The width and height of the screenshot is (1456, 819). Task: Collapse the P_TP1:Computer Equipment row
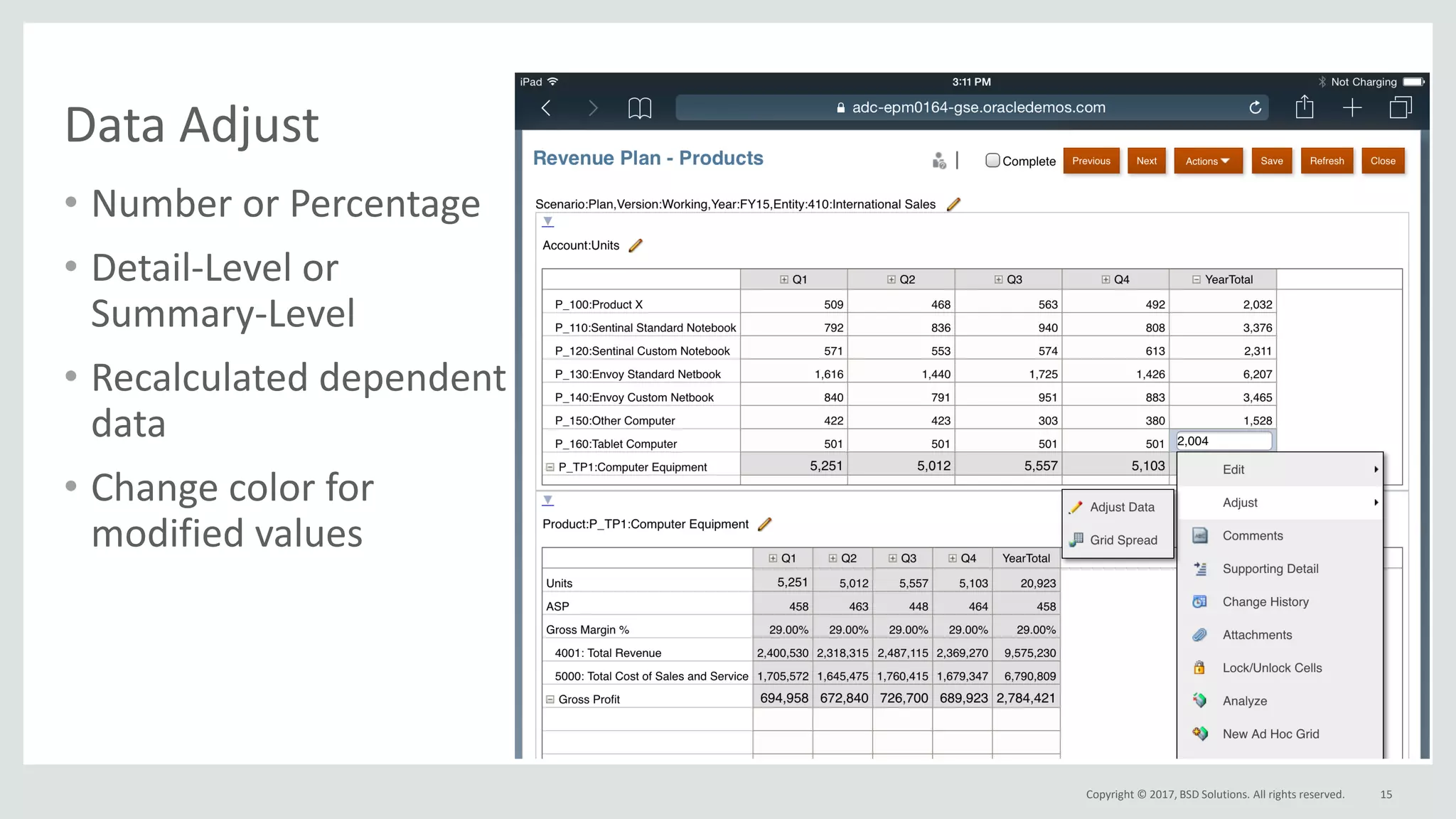click(550, 467)
